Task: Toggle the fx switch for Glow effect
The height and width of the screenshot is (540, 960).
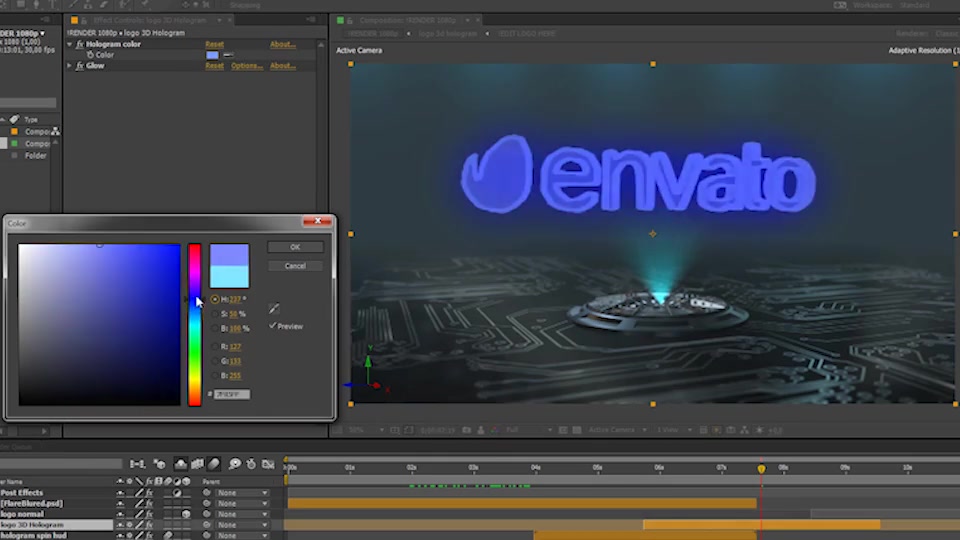Action: tap(80, 66)
